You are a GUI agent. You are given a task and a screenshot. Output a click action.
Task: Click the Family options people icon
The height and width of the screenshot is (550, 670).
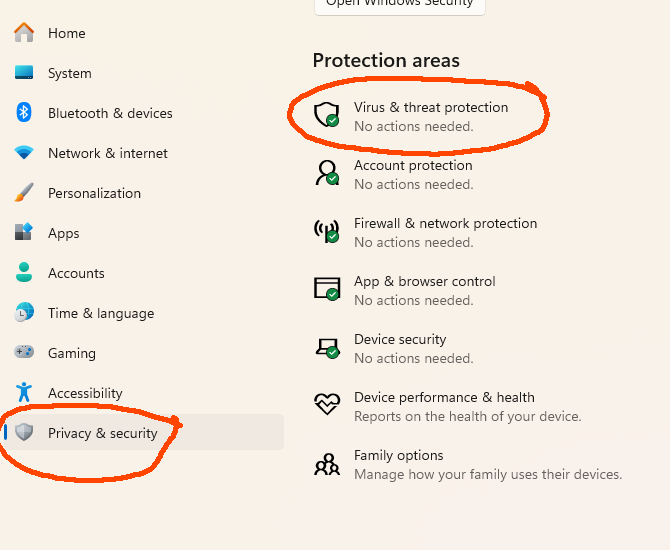coord(327,465)
